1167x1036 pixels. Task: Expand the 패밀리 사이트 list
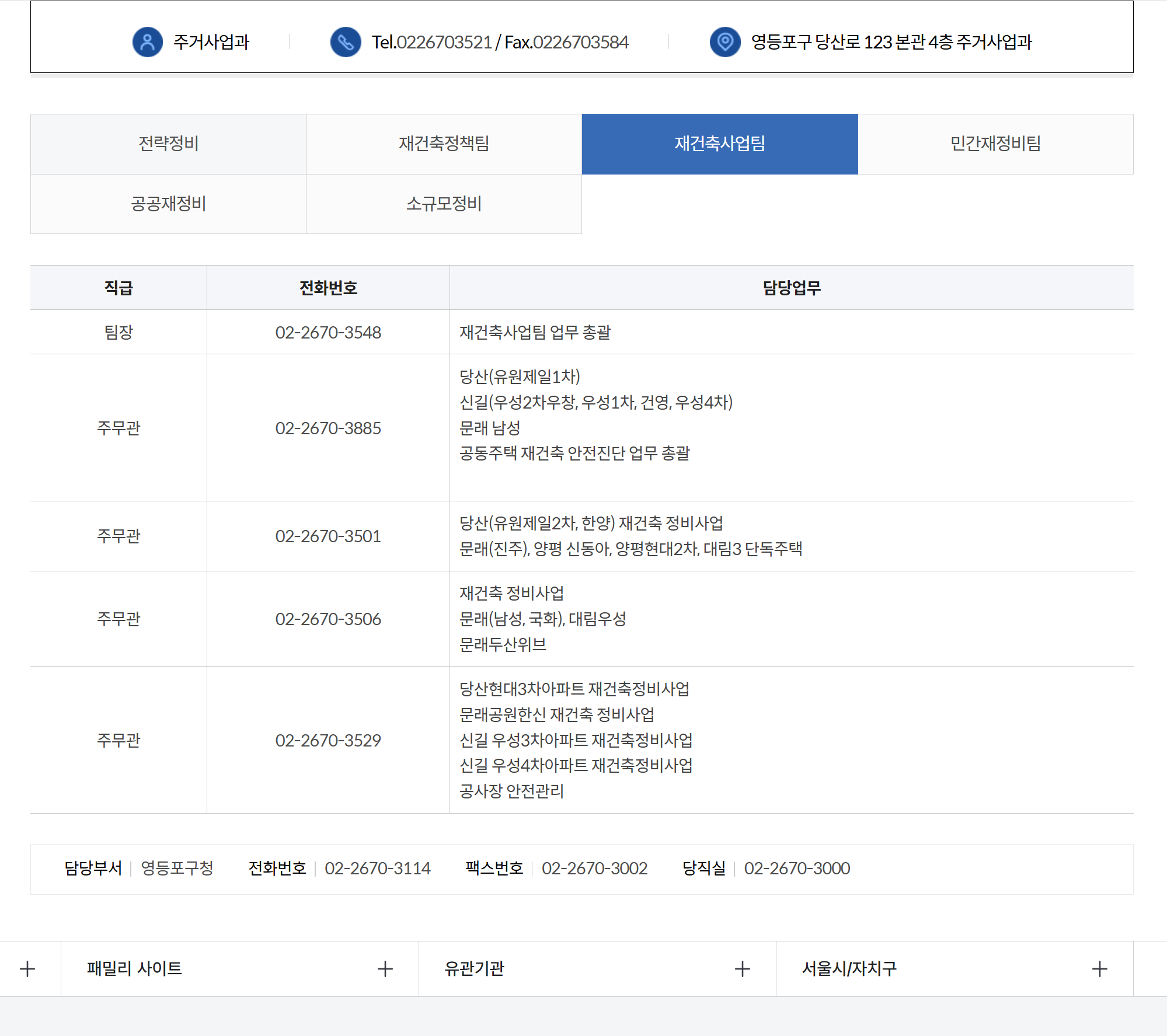(x=134, y=969)
